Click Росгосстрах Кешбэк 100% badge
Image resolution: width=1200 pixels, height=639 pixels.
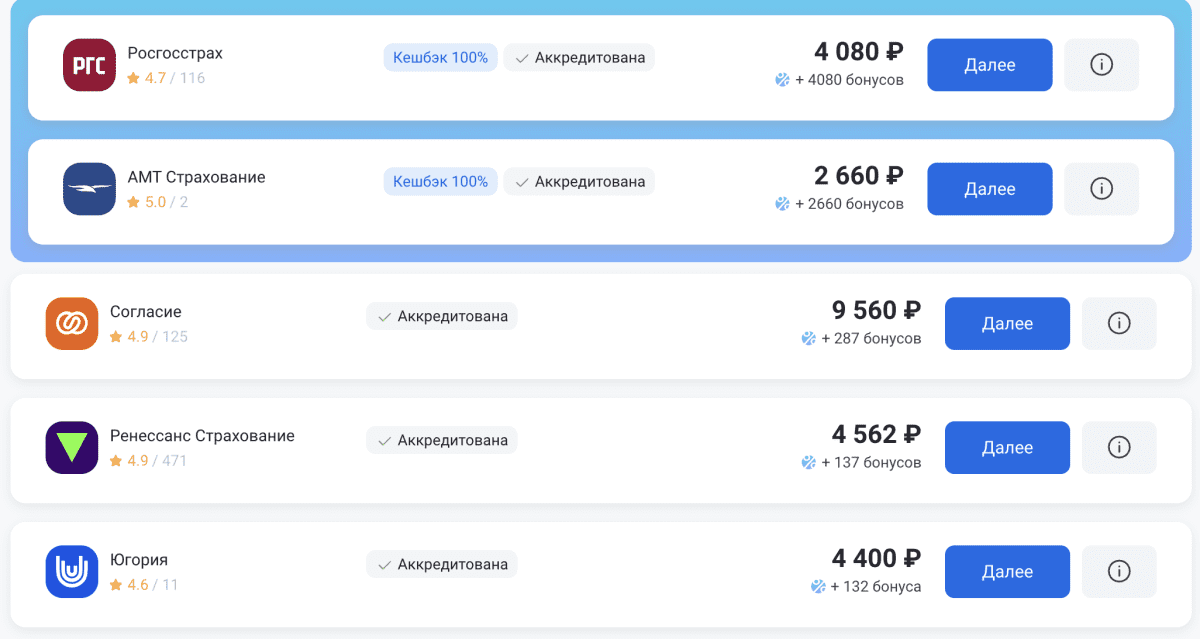pos(440,58)
